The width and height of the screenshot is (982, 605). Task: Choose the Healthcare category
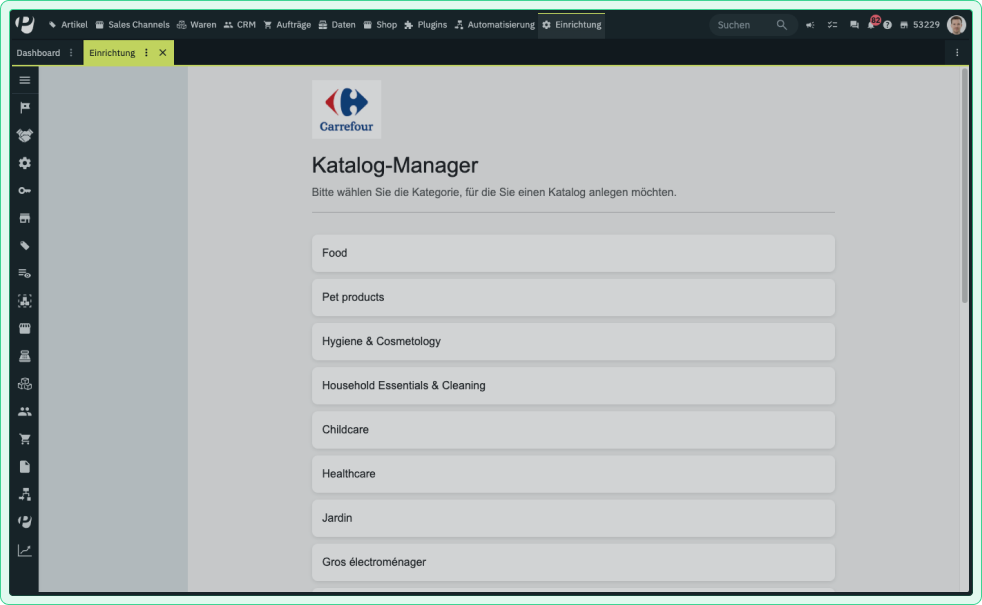573,474
